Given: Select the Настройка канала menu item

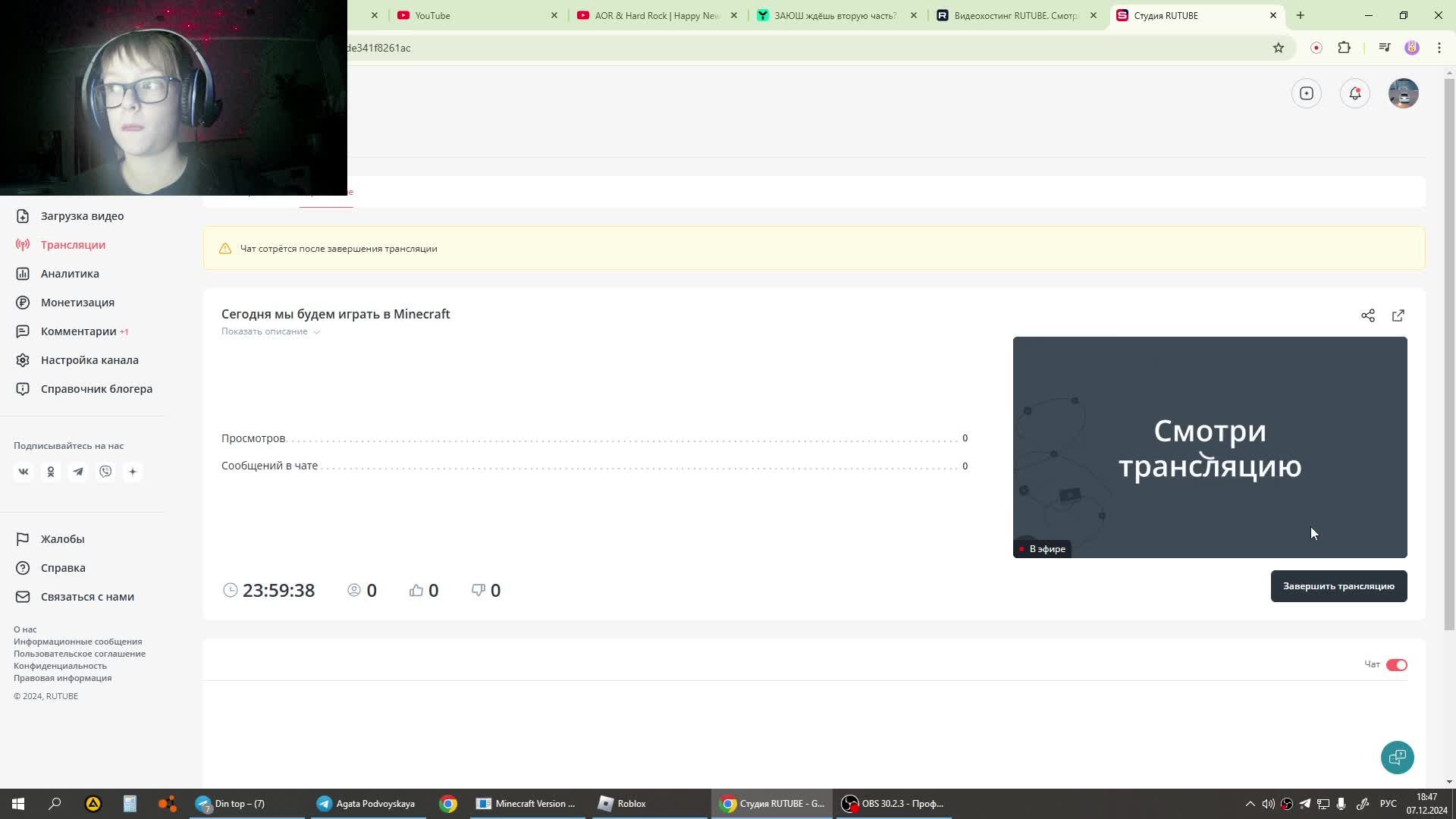Looking at the screenshot, I should tap(89, 359).
